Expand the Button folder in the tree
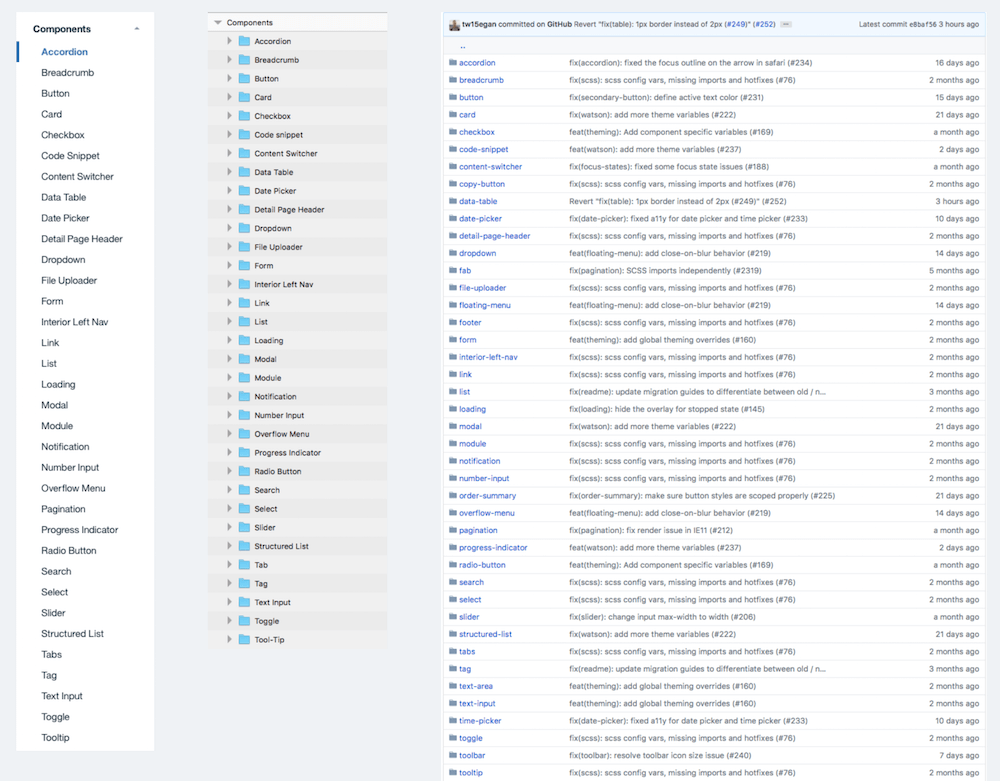 pos(230,78)
